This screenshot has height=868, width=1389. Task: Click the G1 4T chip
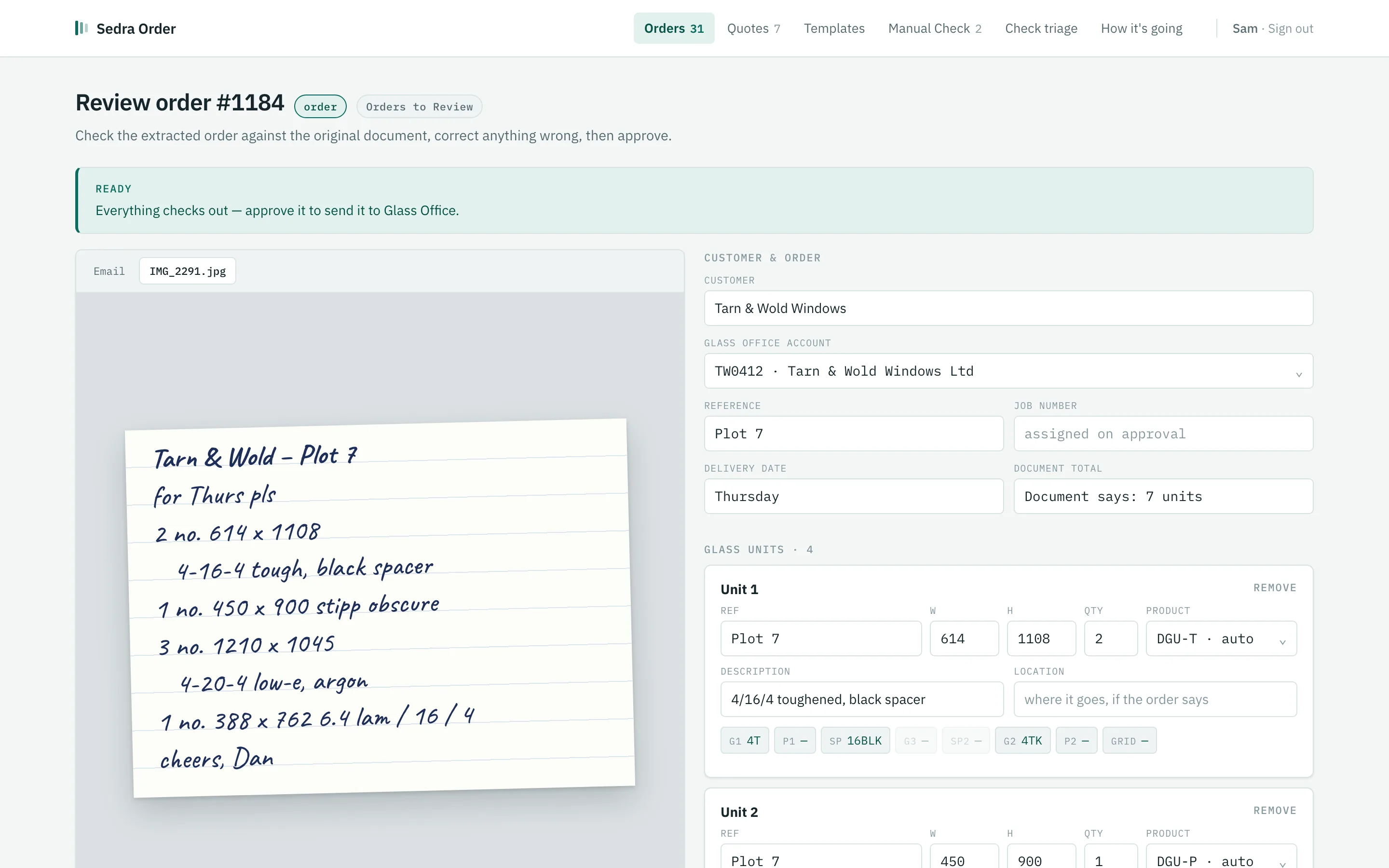(x=745, y=741)
